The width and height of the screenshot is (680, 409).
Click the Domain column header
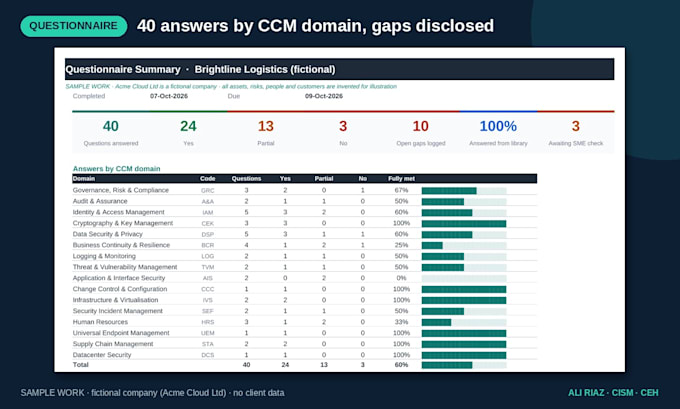click(x=84, y=179)
